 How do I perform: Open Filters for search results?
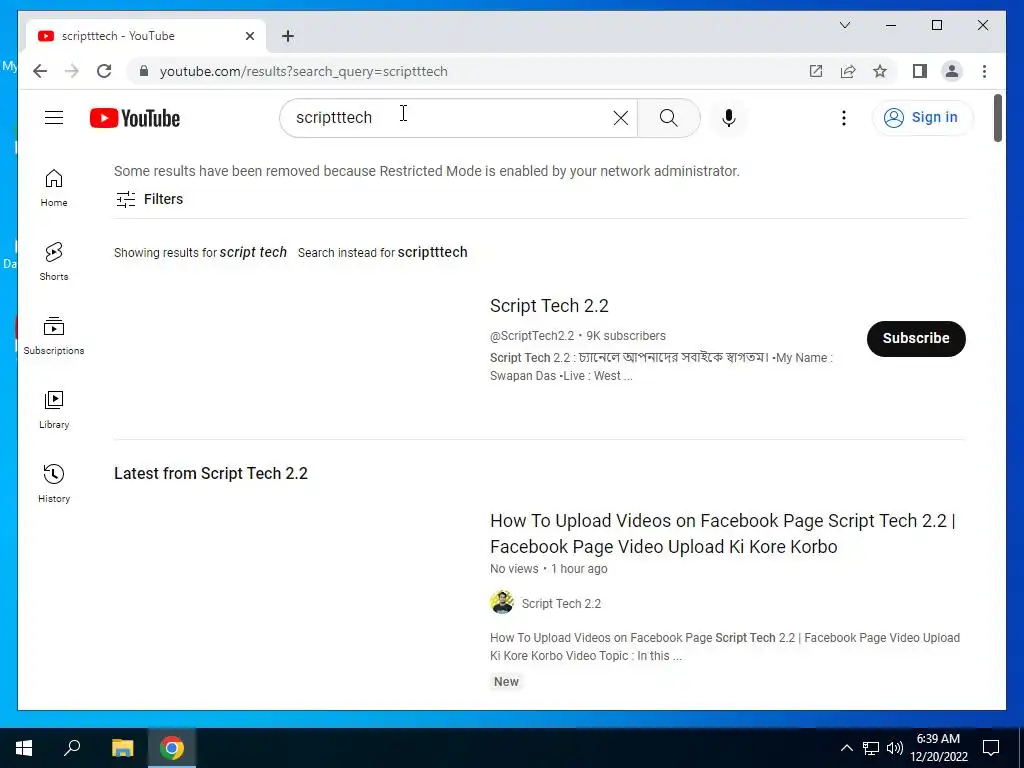tap(150, 199)
